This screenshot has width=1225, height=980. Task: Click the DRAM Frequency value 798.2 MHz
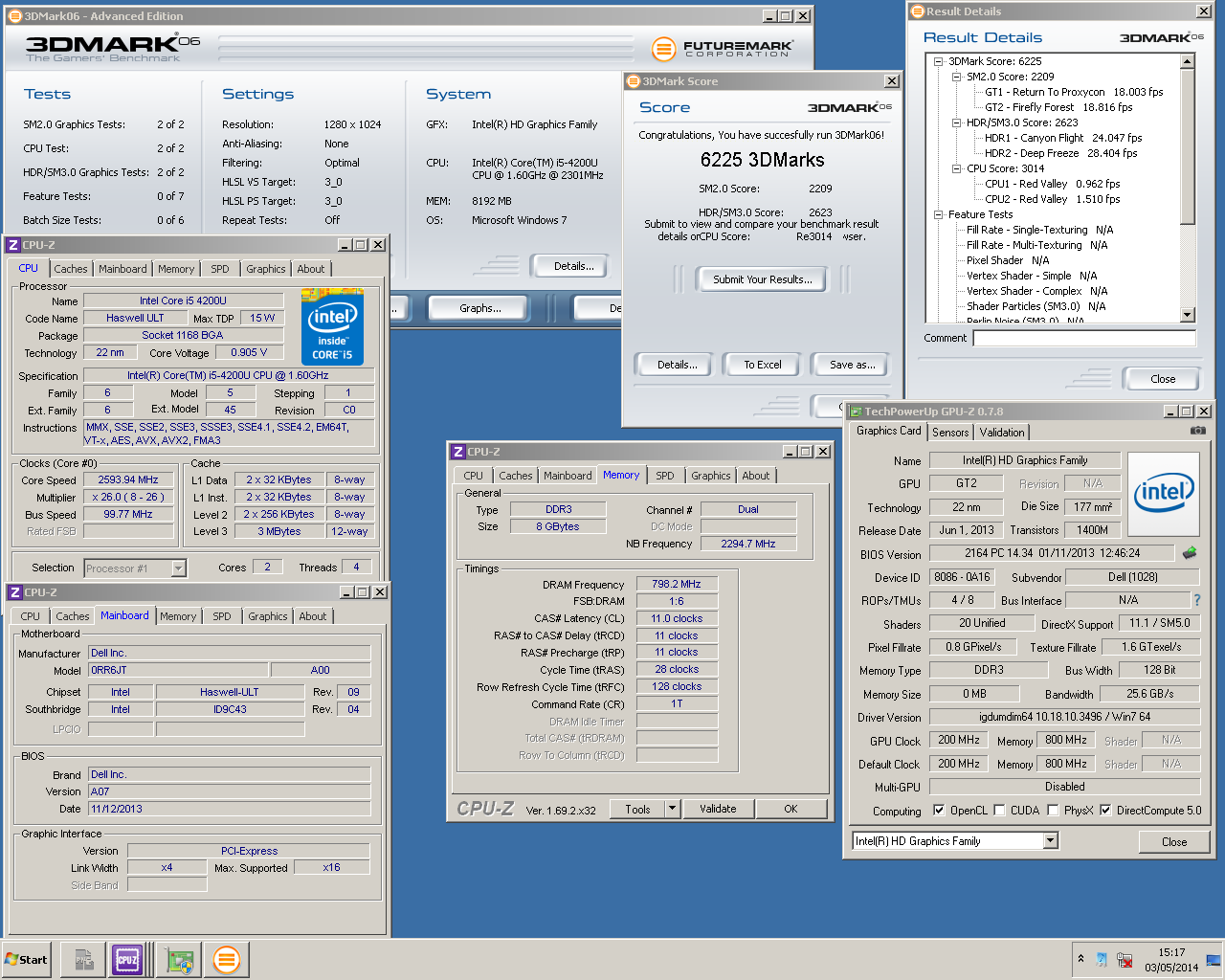pos(677,584)
